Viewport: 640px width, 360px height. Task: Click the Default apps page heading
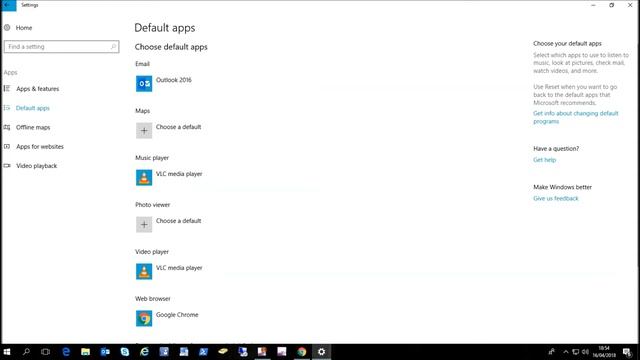164,28
